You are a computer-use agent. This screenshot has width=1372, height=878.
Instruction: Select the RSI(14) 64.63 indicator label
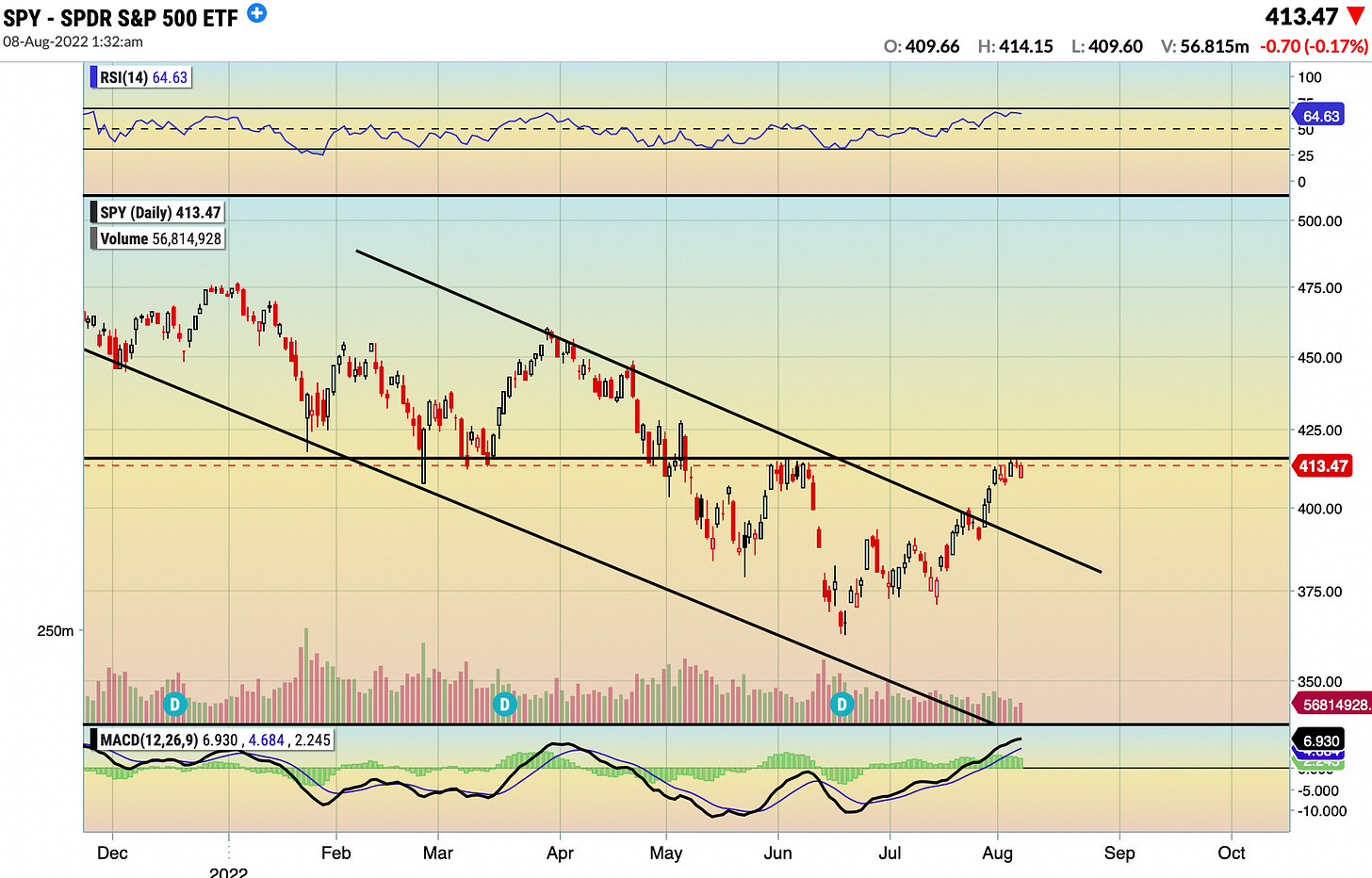pos(141,77)
